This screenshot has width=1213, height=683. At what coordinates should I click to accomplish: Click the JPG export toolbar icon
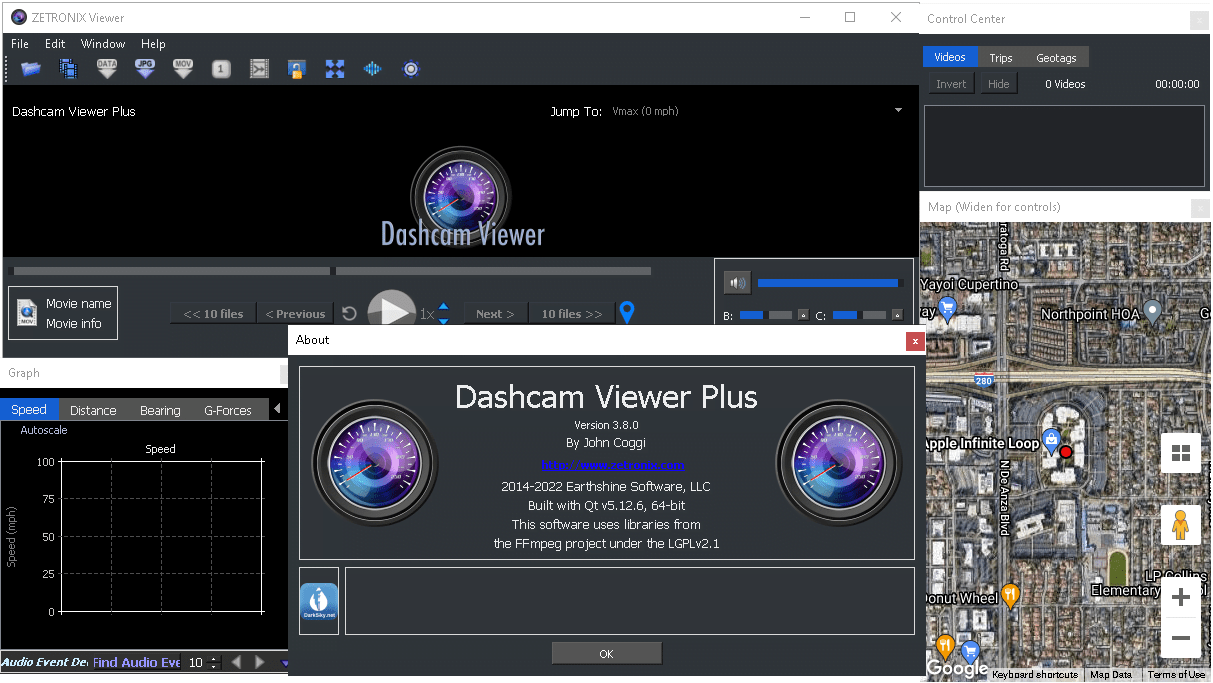[145, 69]
